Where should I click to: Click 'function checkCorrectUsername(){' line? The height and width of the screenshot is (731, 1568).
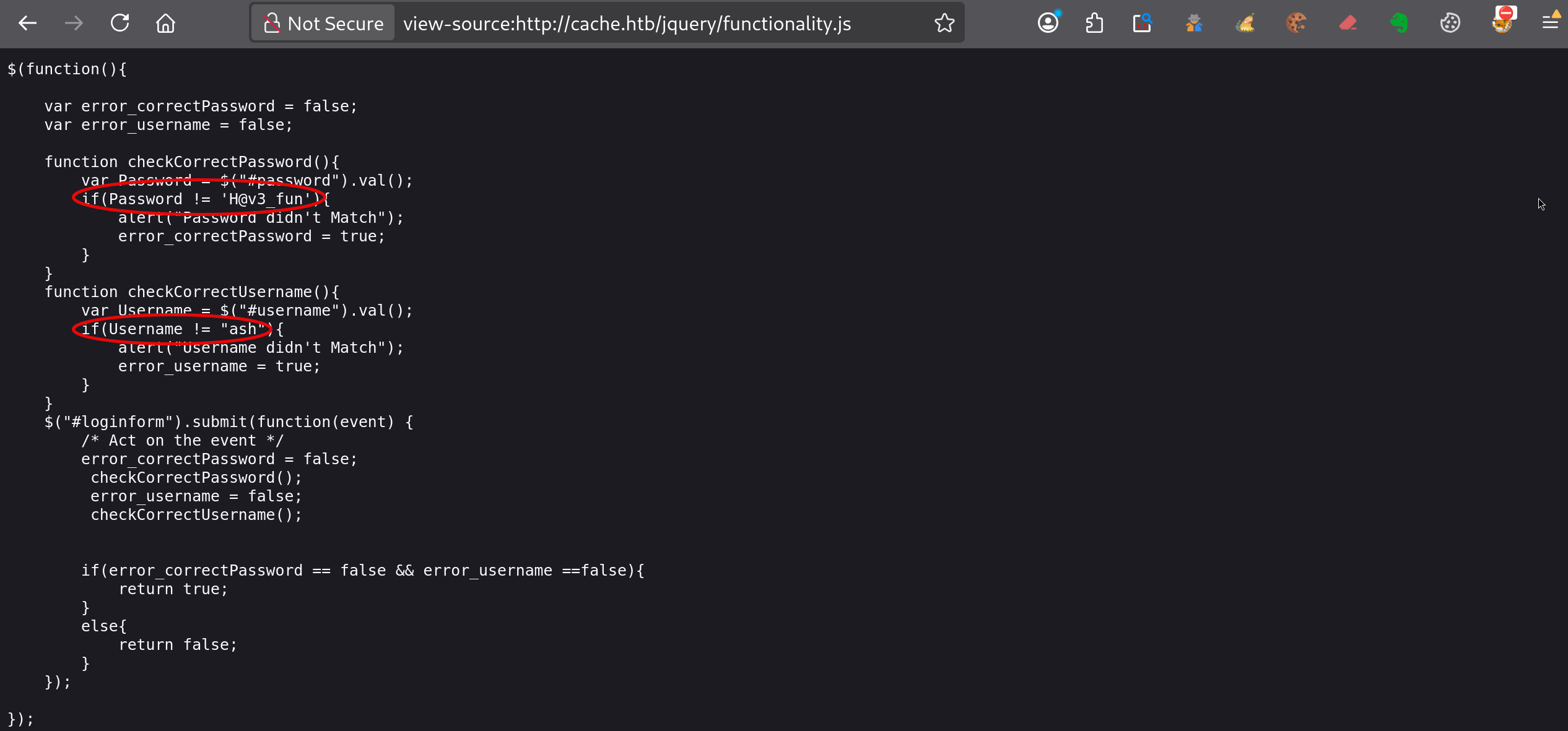click(x=192, y=292)
